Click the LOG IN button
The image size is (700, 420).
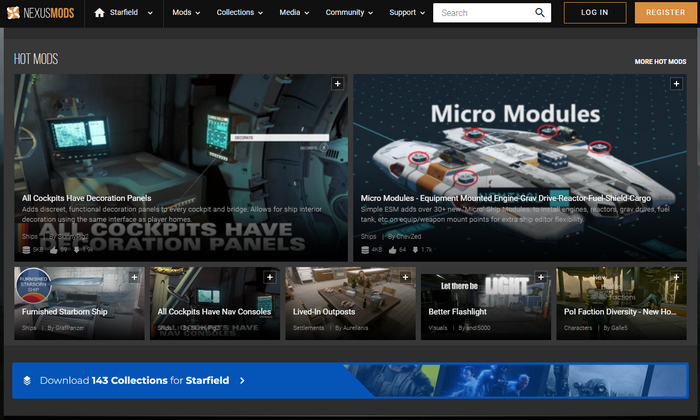[594, 13]
